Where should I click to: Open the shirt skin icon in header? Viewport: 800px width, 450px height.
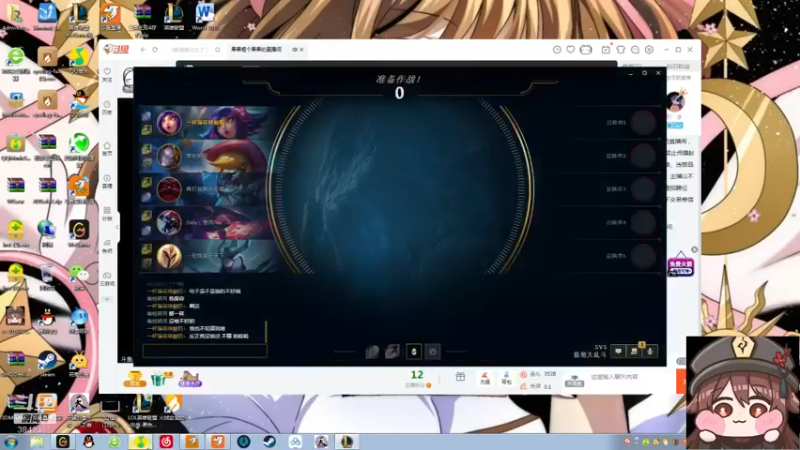620,49
